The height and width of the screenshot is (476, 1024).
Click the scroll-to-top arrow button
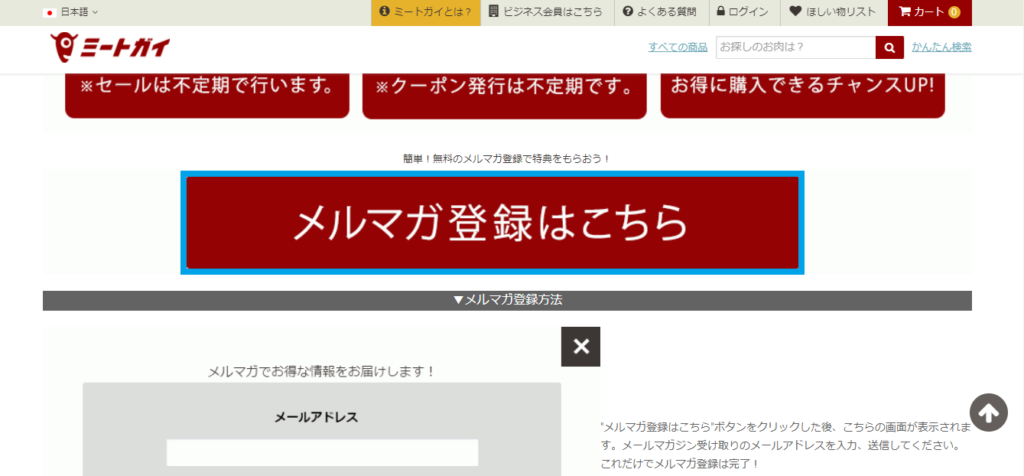pyautogui.click(x=988, y=412)
